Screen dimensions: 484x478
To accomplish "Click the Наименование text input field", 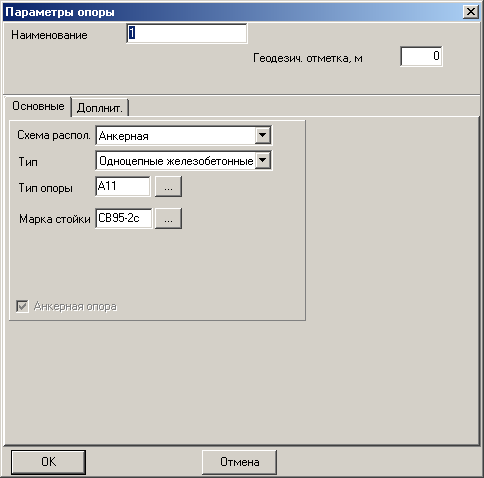I will pos(187,33).
